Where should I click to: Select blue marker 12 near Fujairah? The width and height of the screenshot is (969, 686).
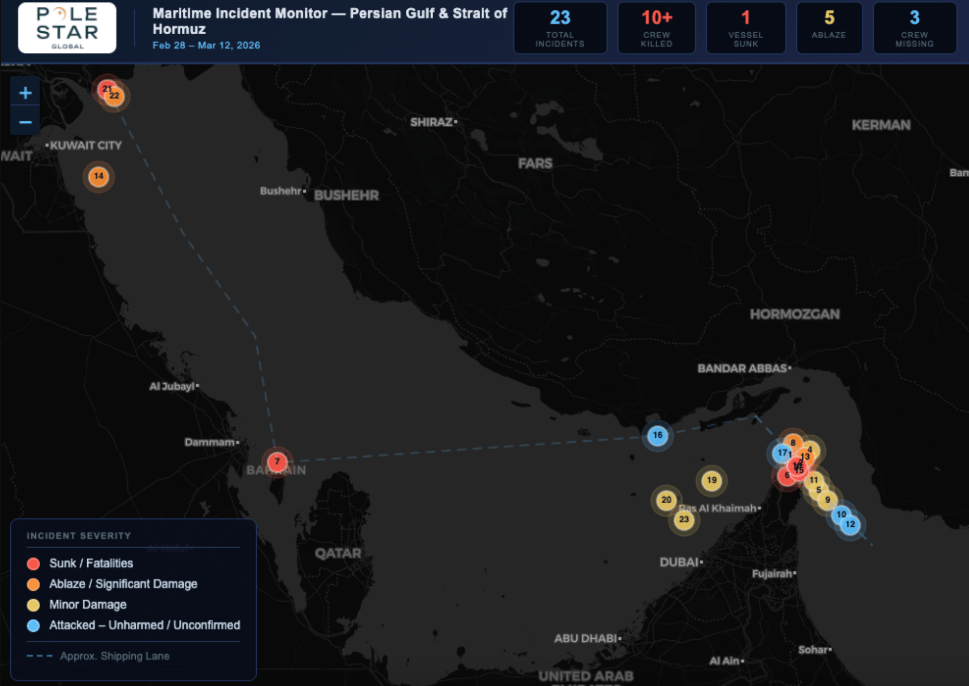[x=850, y=524]
